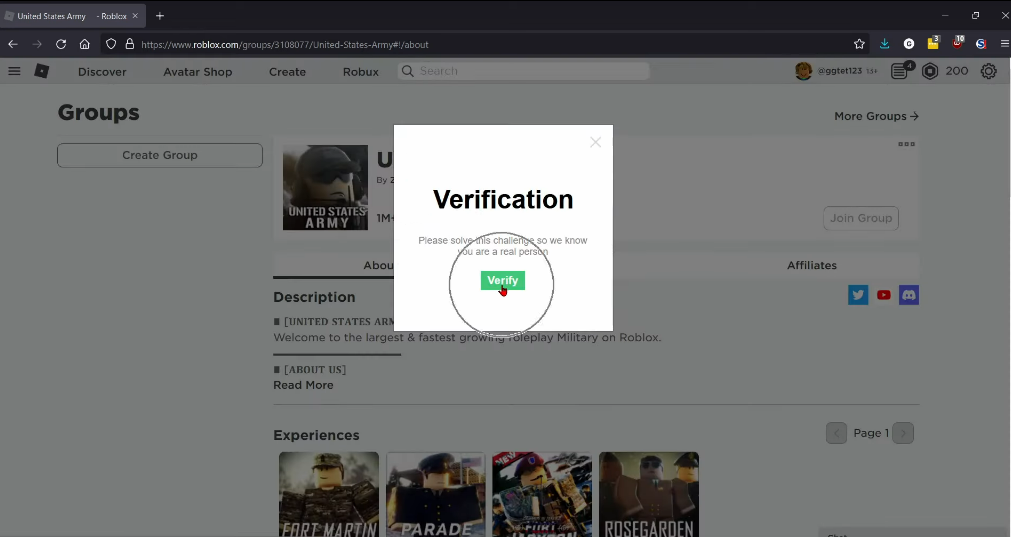This screenshot has height=537, width=1011.
Task: Click the Roblox search field
Action: click(523, 71)
